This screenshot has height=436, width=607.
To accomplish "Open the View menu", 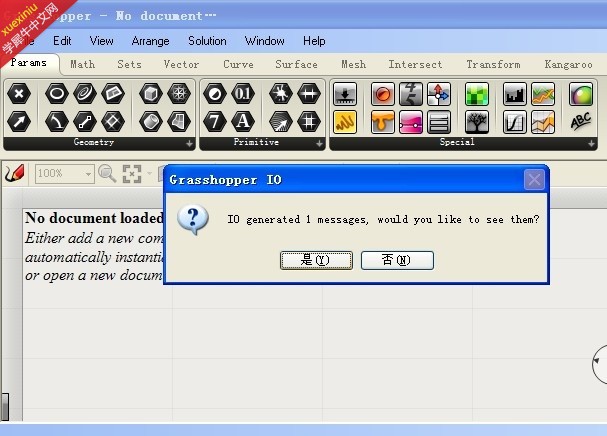I will (101, 41).
